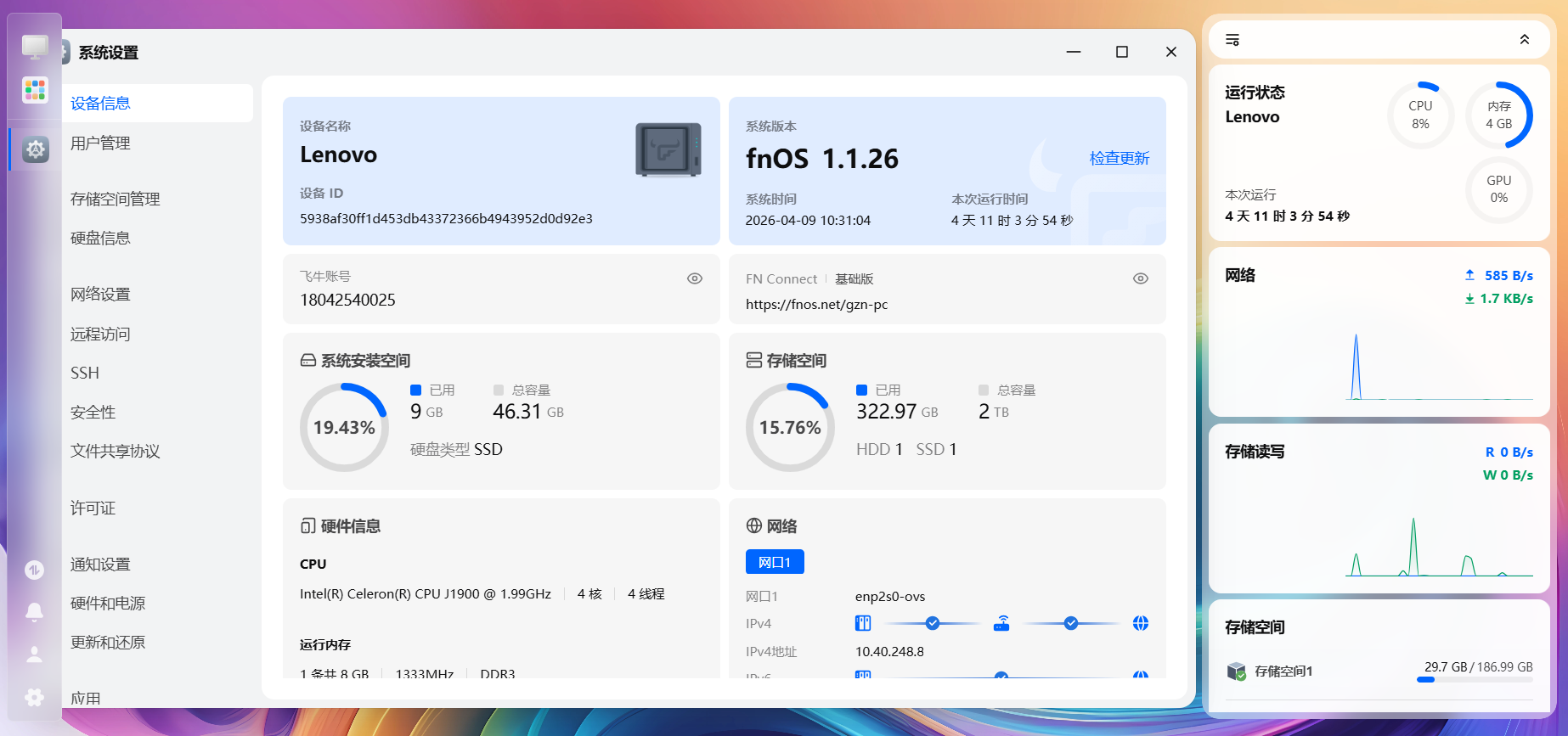Click the upload arrow icon in the network widget
Image resolution: width=1568 pixels, height=736 pixels.
(x=1470, y=275)
